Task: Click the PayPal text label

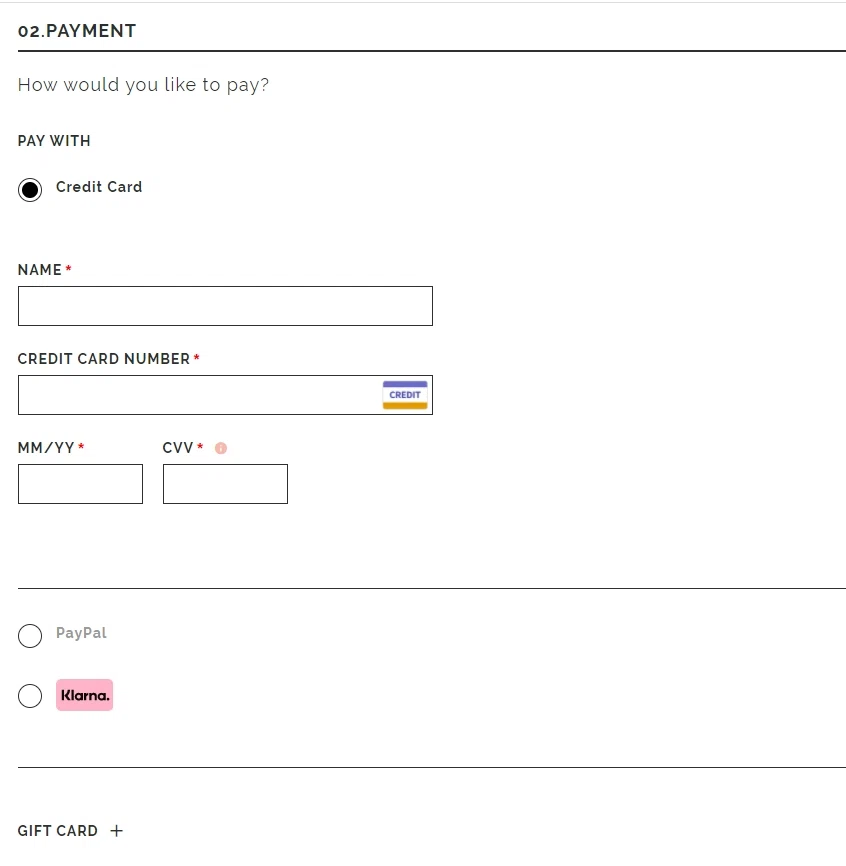Action: 81,633
